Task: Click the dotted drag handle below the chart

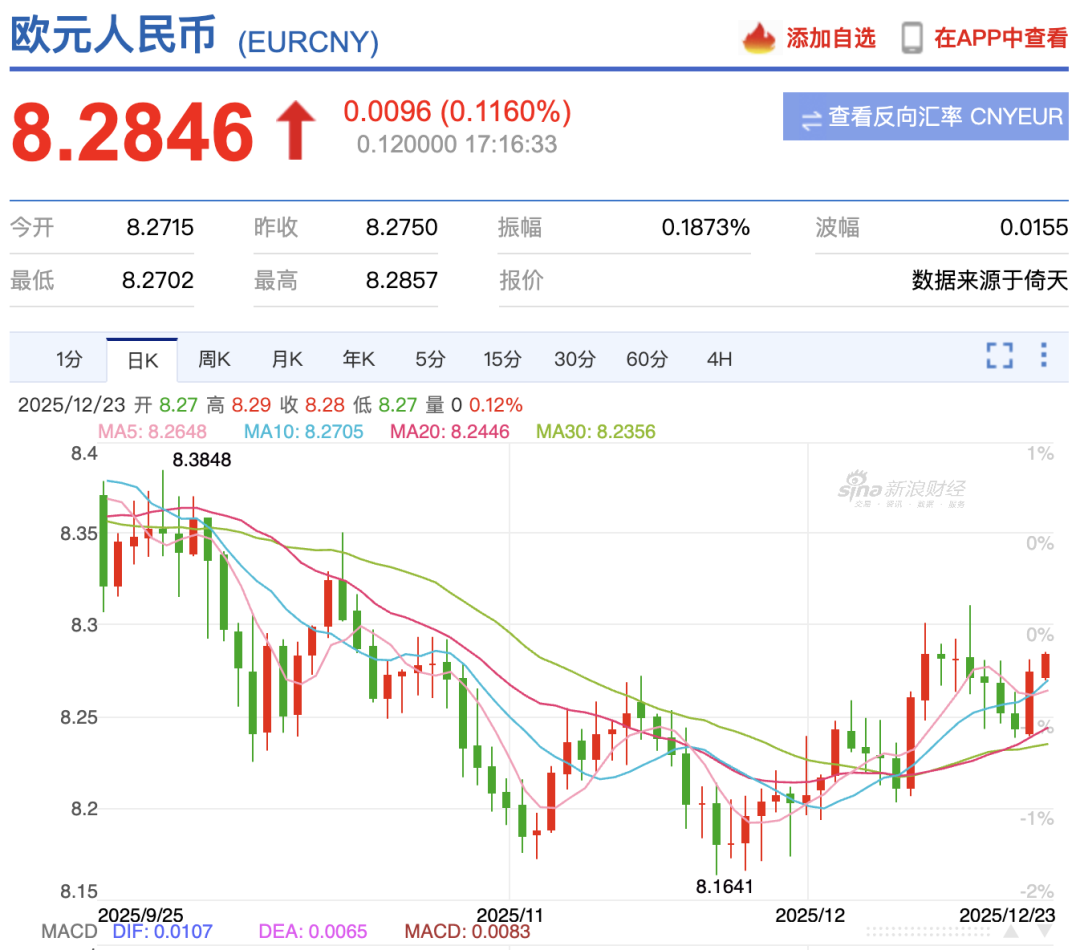Action: pos(928,931)
